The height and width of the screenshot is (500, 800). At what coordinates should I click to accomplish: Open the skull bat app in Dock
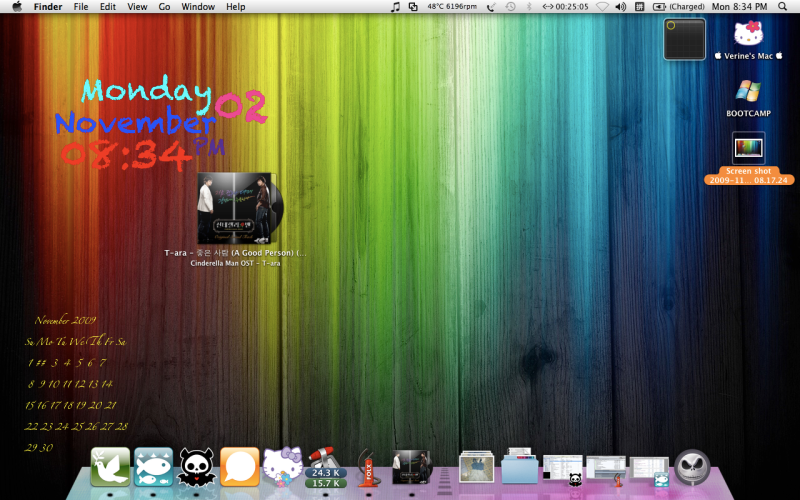(196, 467)
